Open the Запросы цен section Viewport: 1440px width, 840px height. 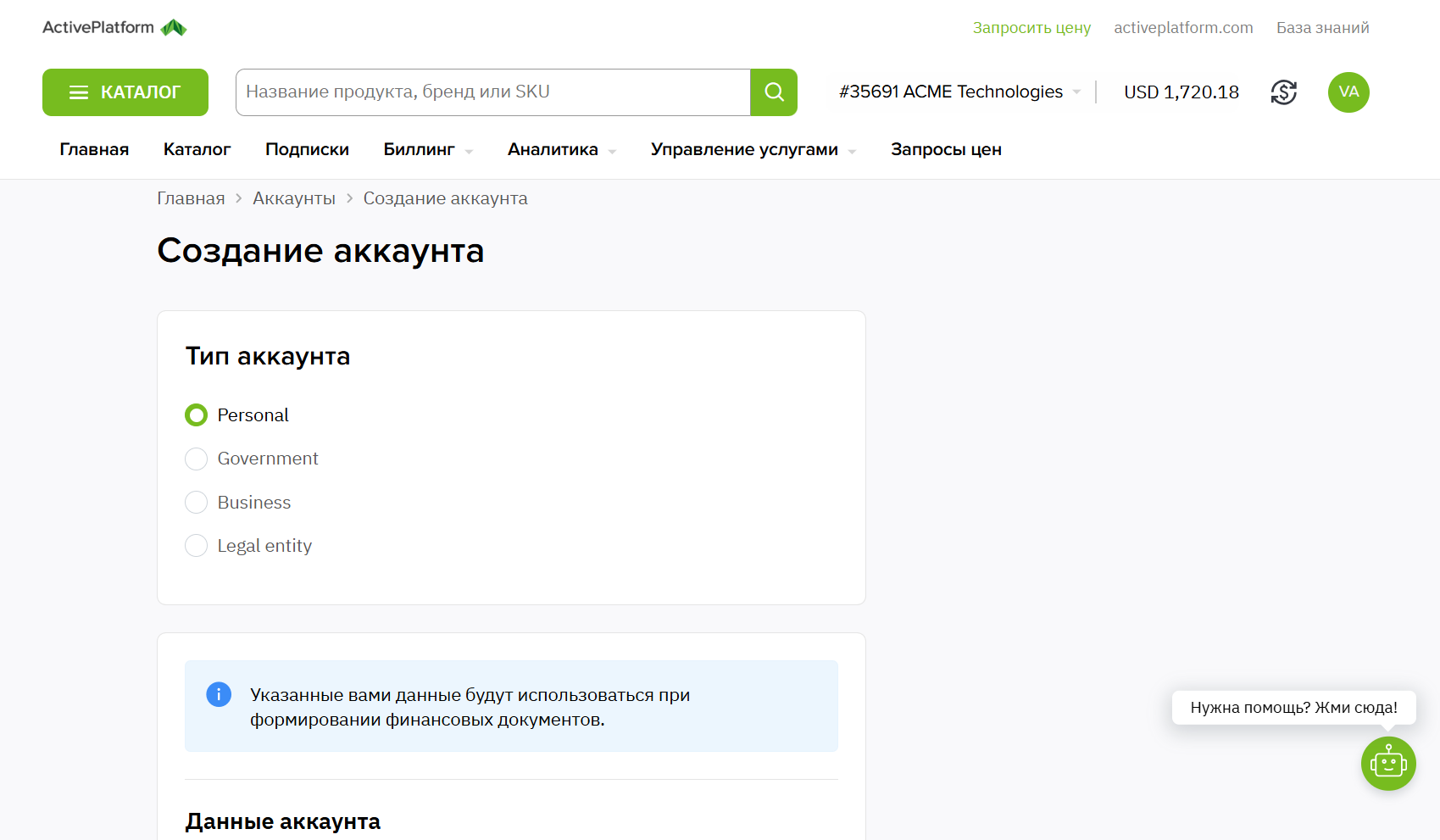pyautogui.click(x=946, y=150)
